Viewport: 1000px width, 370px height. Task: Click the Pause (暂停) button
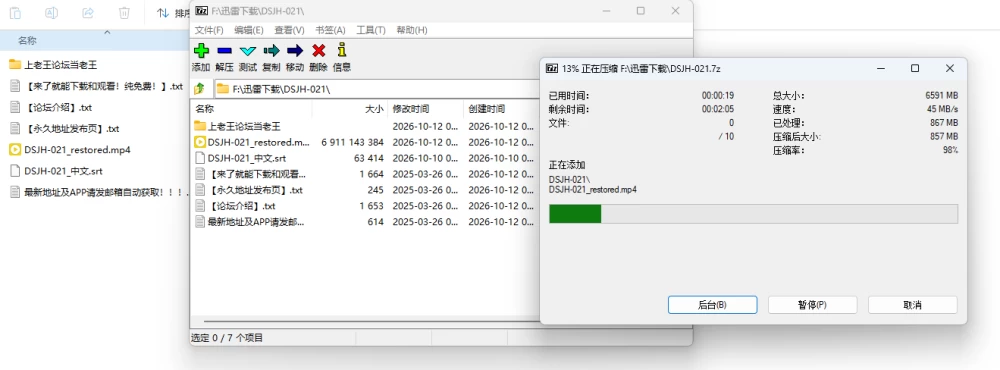pyautogui.click(x=812, y=305)
